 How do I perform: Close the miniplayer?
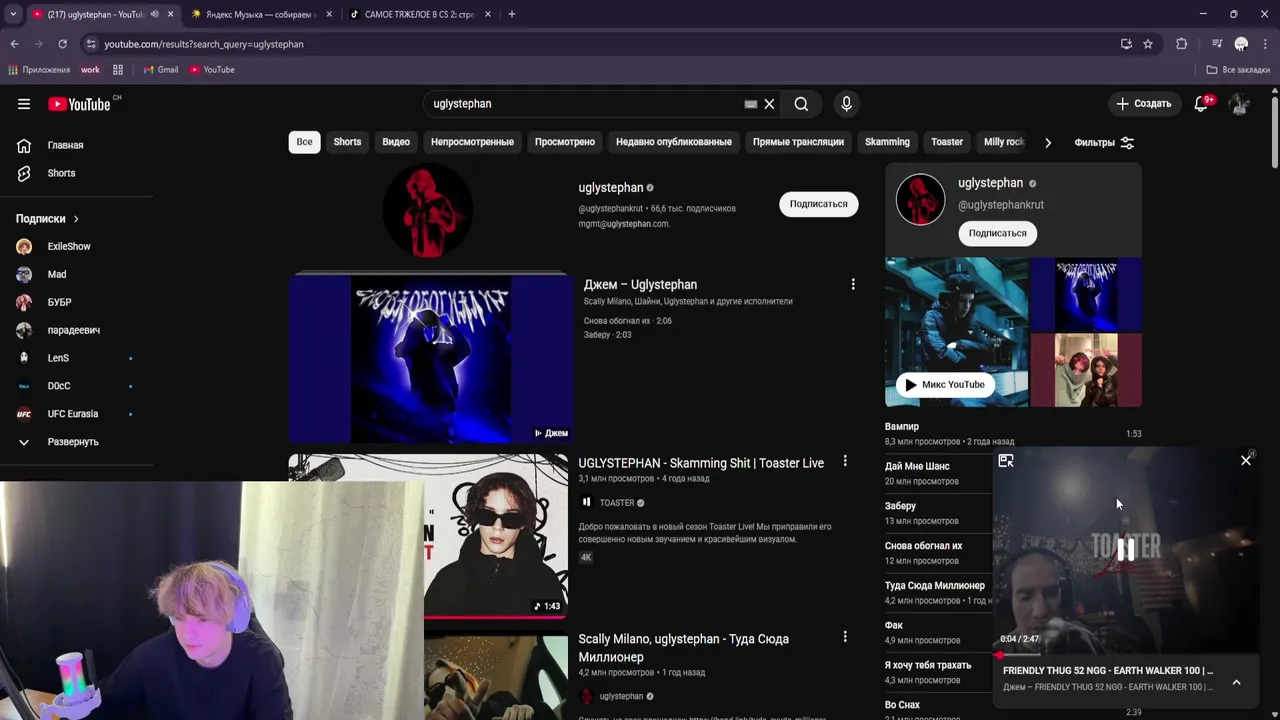coord(1246,461)
